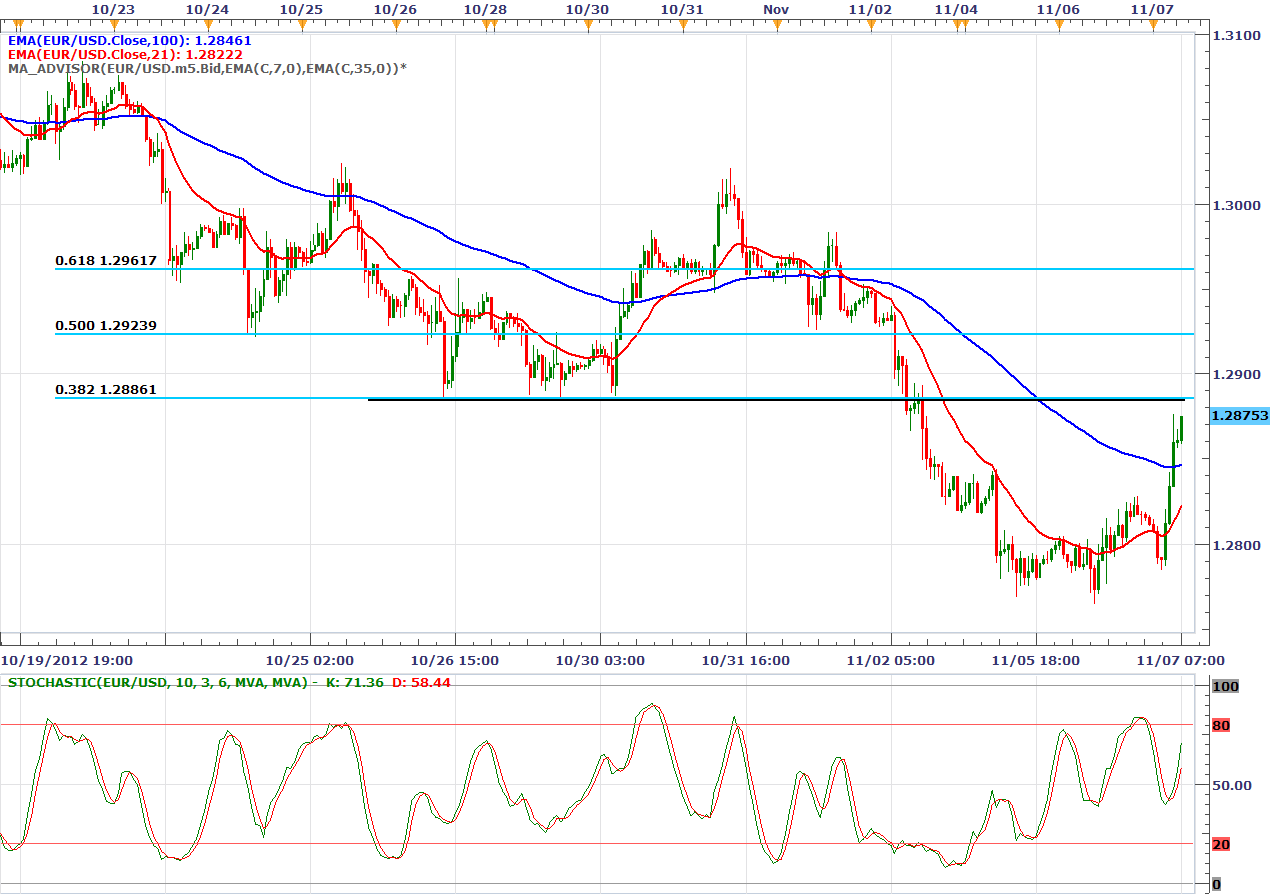Select the 0.382 Fibonacci level label

tap(106, 389)
